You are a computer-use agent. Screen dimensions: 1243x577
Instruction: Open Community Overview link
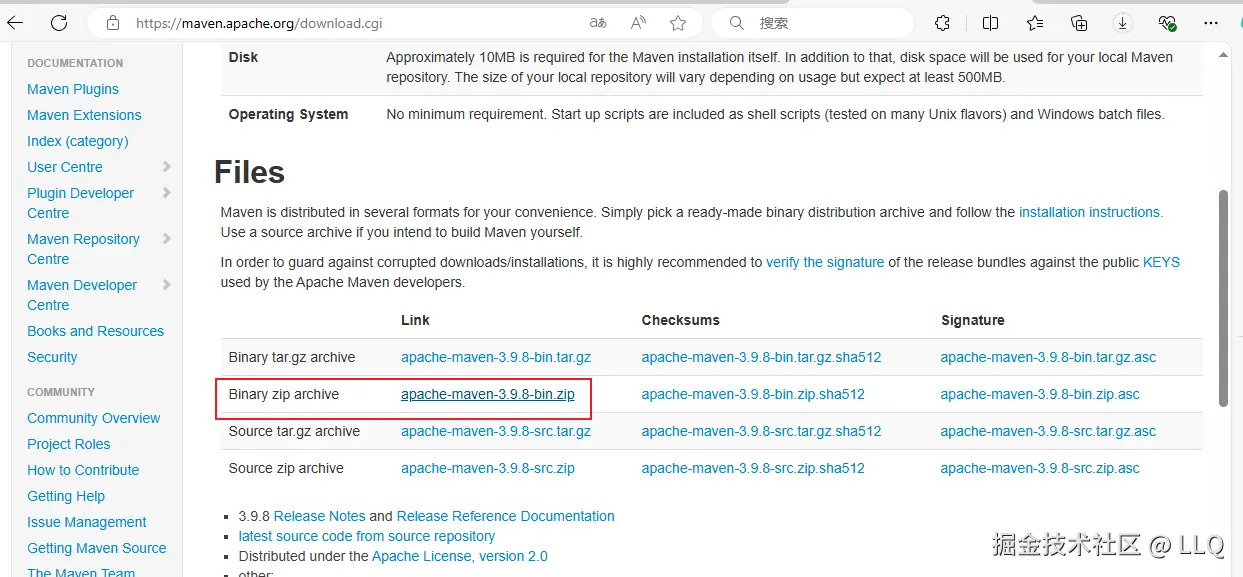(94, 418)
